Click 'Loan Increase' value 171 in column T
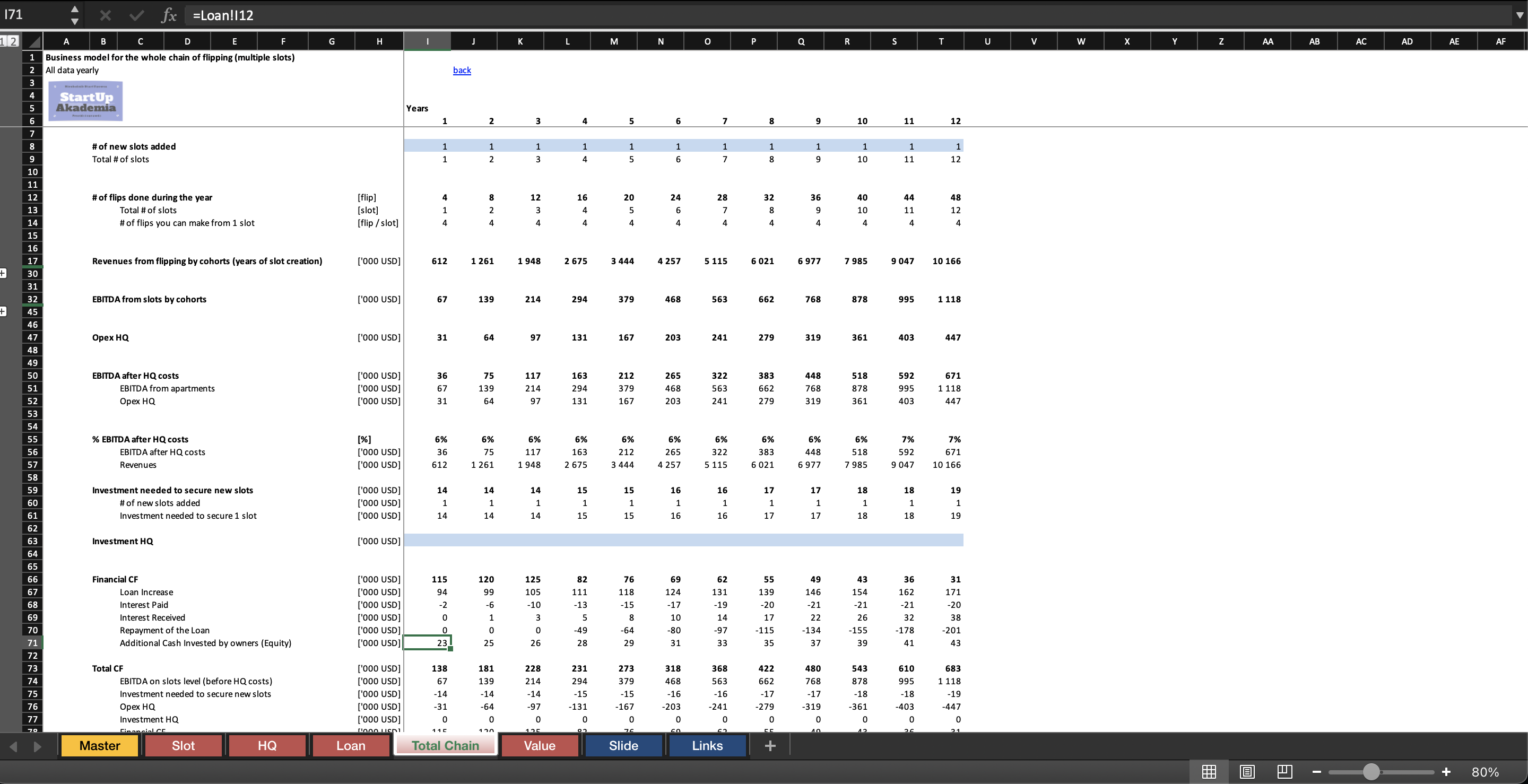This screenshot has height=784, width=1528. point(953,592)
